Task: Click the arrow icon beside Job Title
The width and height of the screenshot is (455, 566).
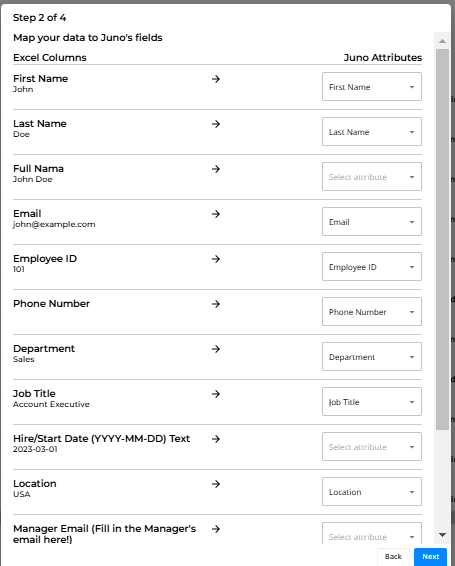Action: (x=216, y=394)
